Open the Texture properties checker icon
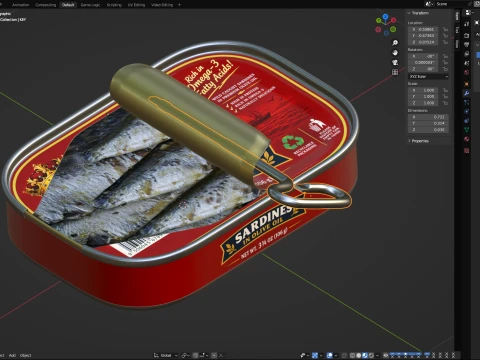480x360 pixels. point(467,151)
